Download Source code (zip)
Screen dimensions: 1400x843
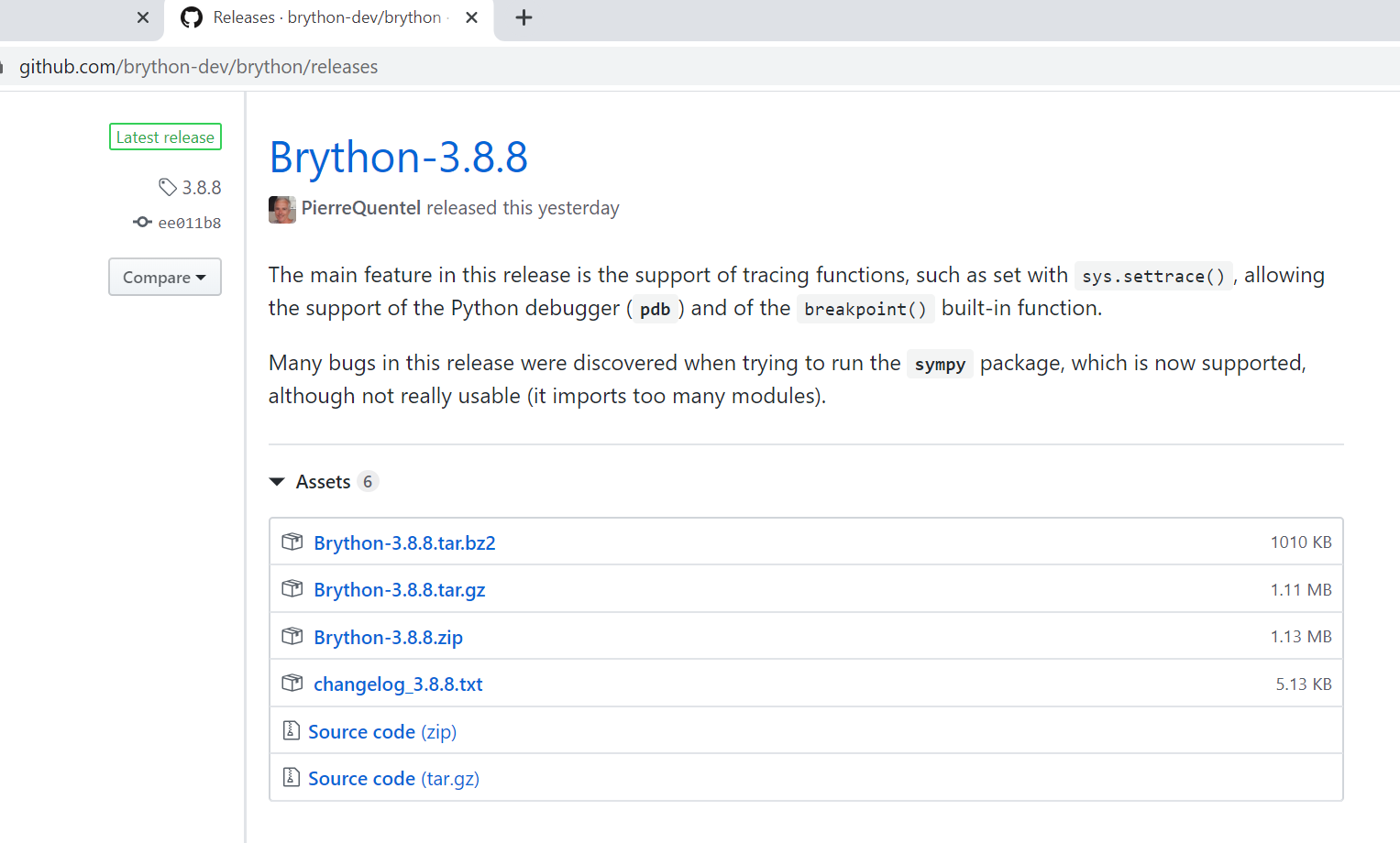[382, 732]
